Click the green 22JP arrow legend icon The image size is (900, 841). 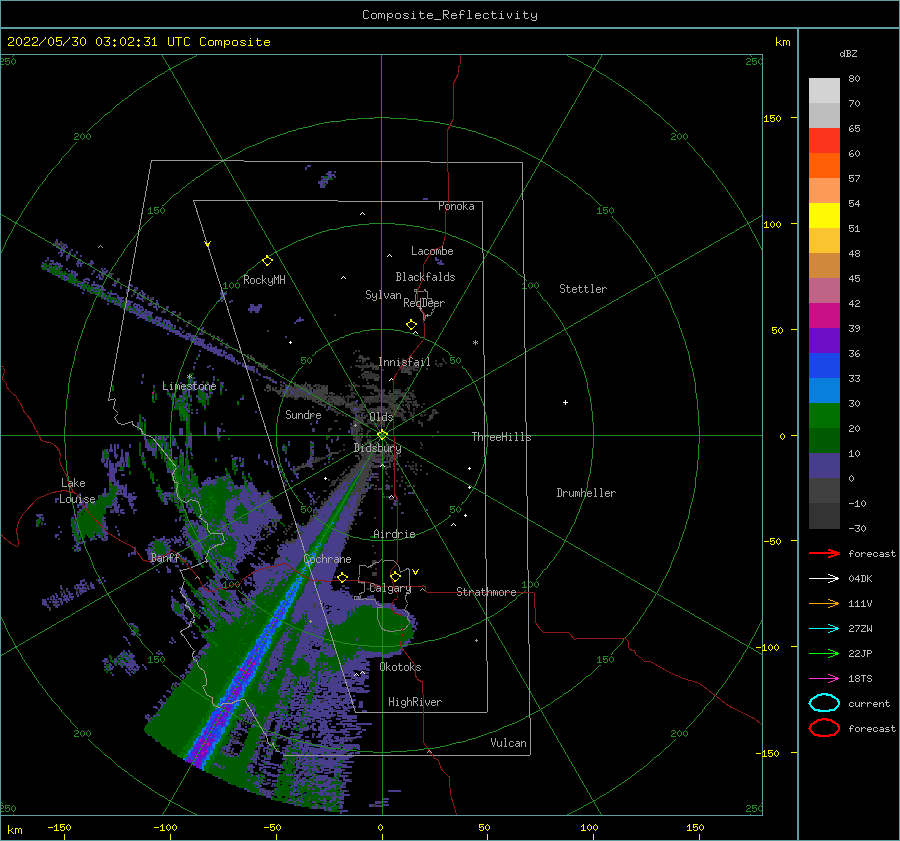click(824, 653)
